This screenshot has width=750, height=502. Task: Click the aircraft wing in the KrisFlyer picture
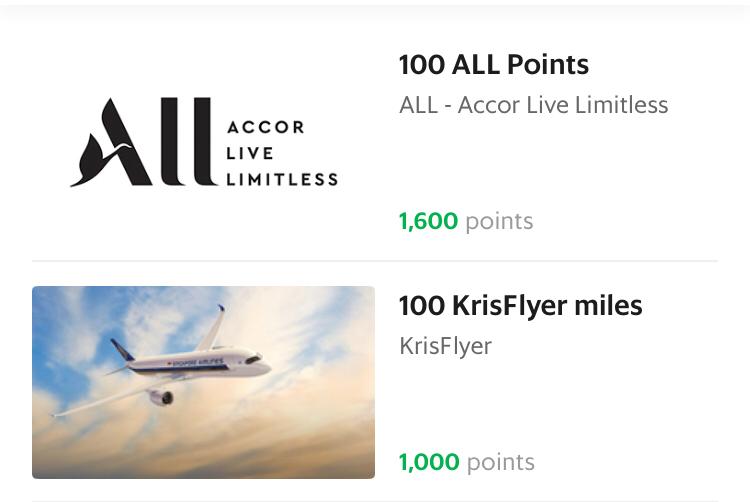(x=100, y=400)
